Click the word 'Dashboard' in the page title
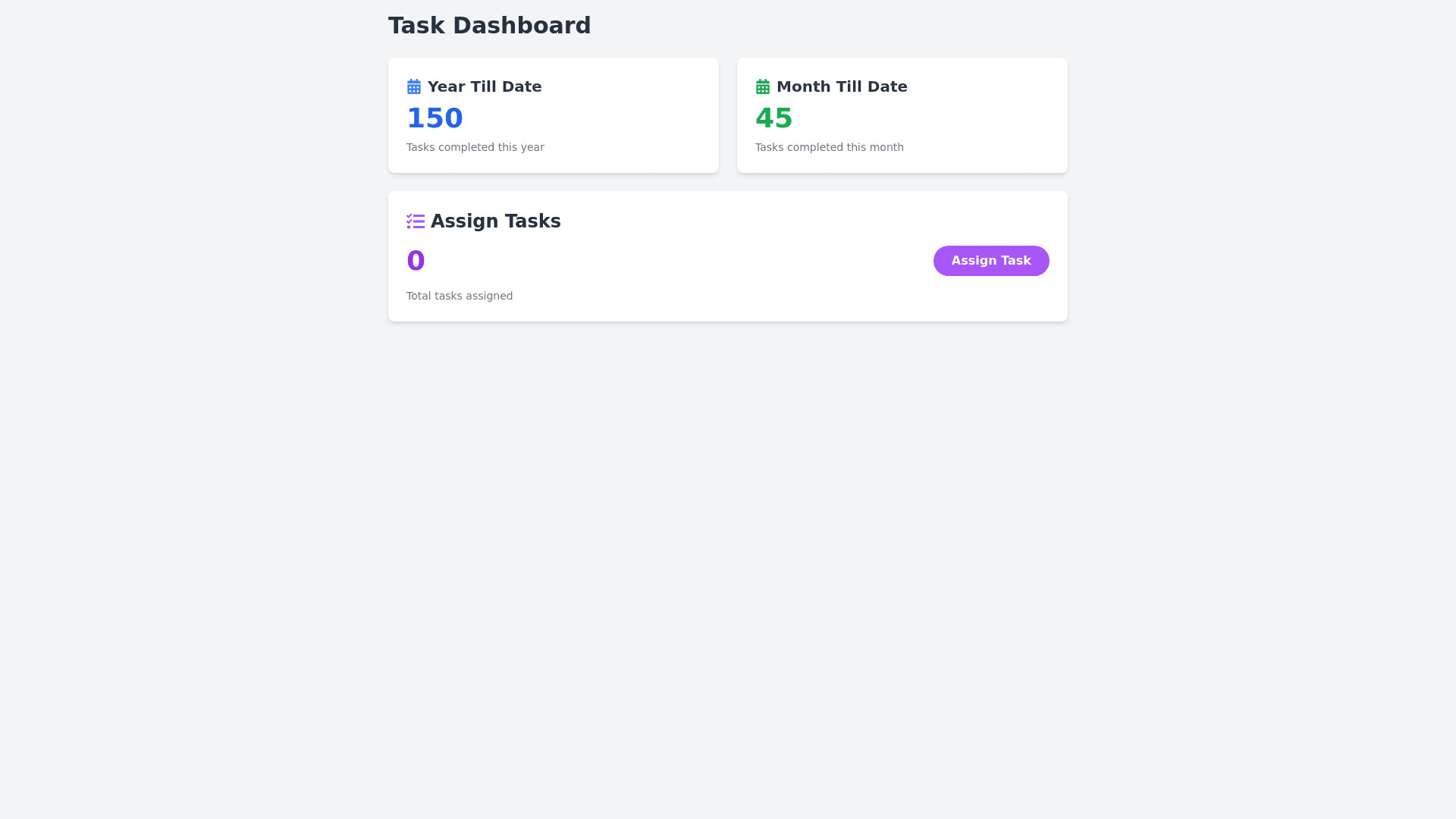1456x819 pixels. tap(521, 26)
